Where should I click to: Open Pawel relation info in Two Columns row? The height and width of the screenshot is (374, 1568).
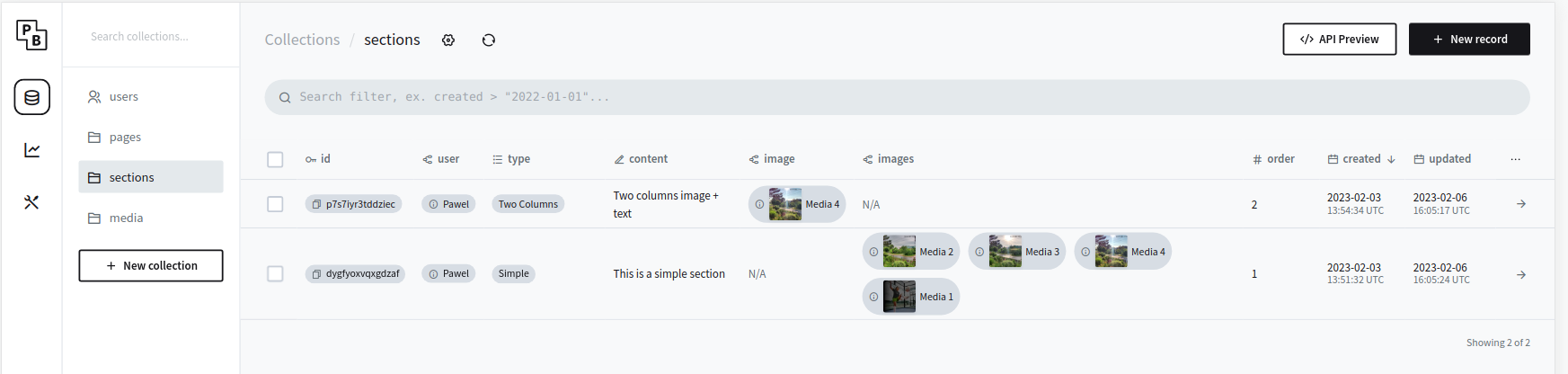(433, 204)
